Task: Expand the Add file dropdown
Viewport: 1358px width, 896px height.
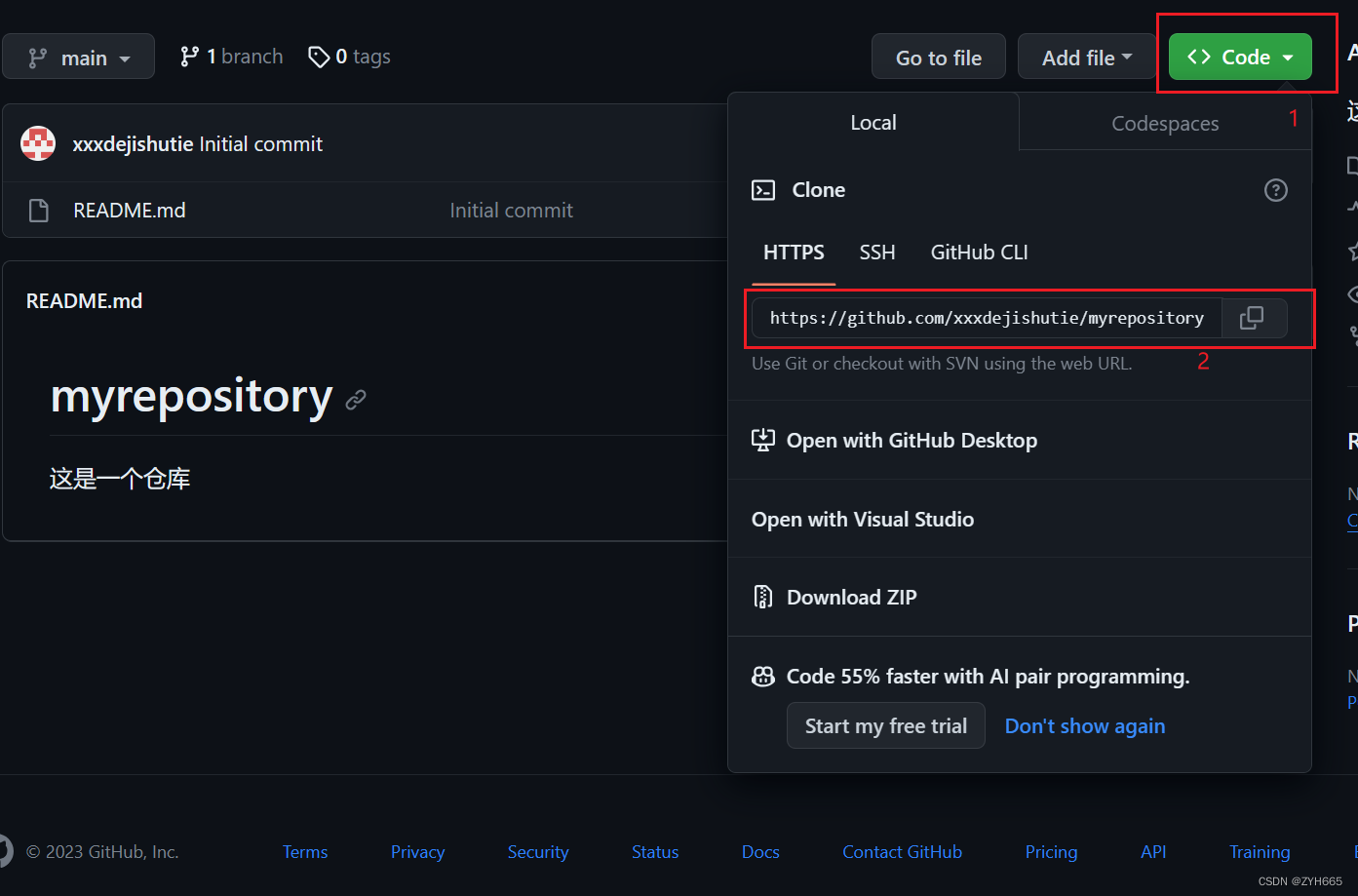Action: pyautogui.click(x=1086, y=58)
